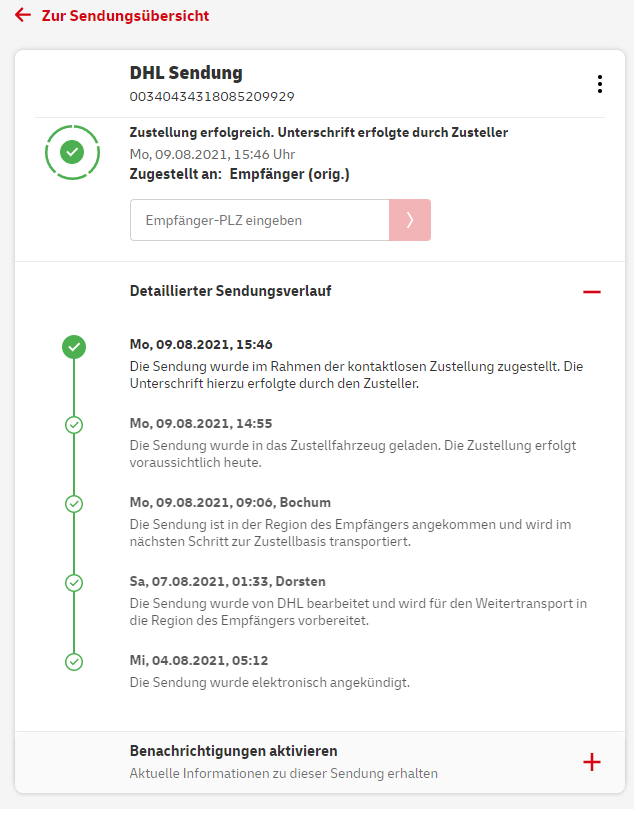Go back via Zur Sendungsübersicht link
Viewport: 634px width, 826px height.
coord(125,16)
